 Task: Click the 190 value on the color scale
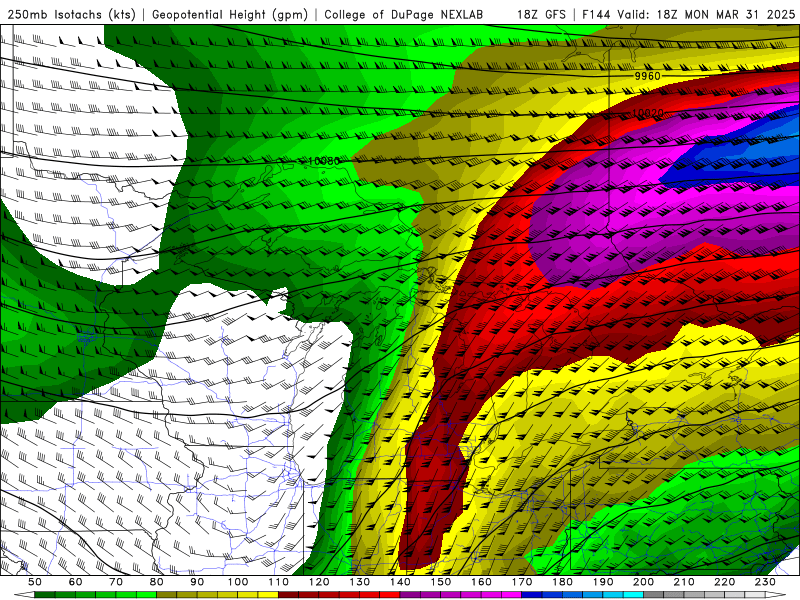coord(603,582)
